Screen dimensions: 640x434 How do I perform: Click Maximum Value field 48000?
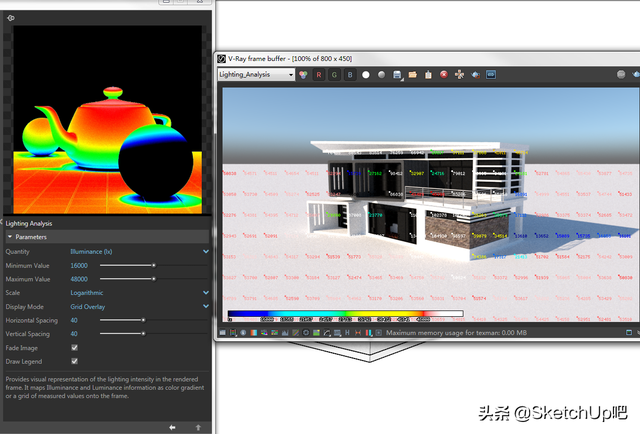[79, 279]
